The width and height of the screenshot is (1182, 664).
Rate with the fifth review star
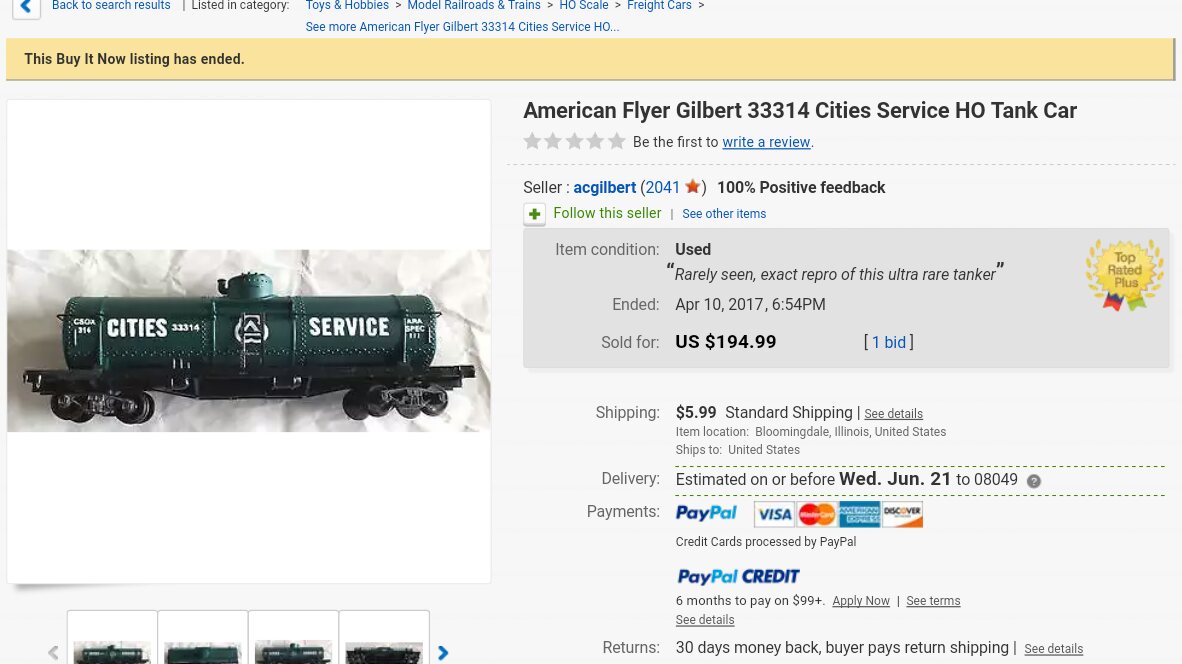click(x=617, y=141)
